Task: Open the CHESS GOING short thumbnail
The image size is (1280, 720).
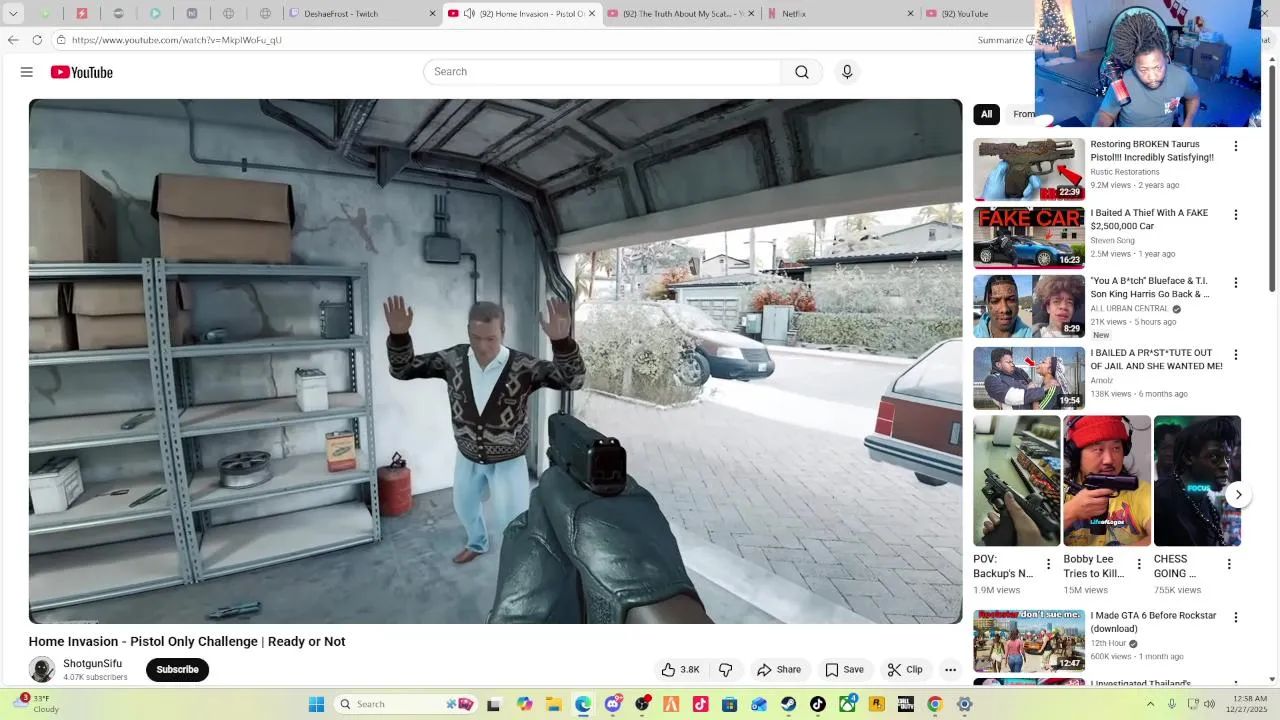Action: [x=1197, y=481]
